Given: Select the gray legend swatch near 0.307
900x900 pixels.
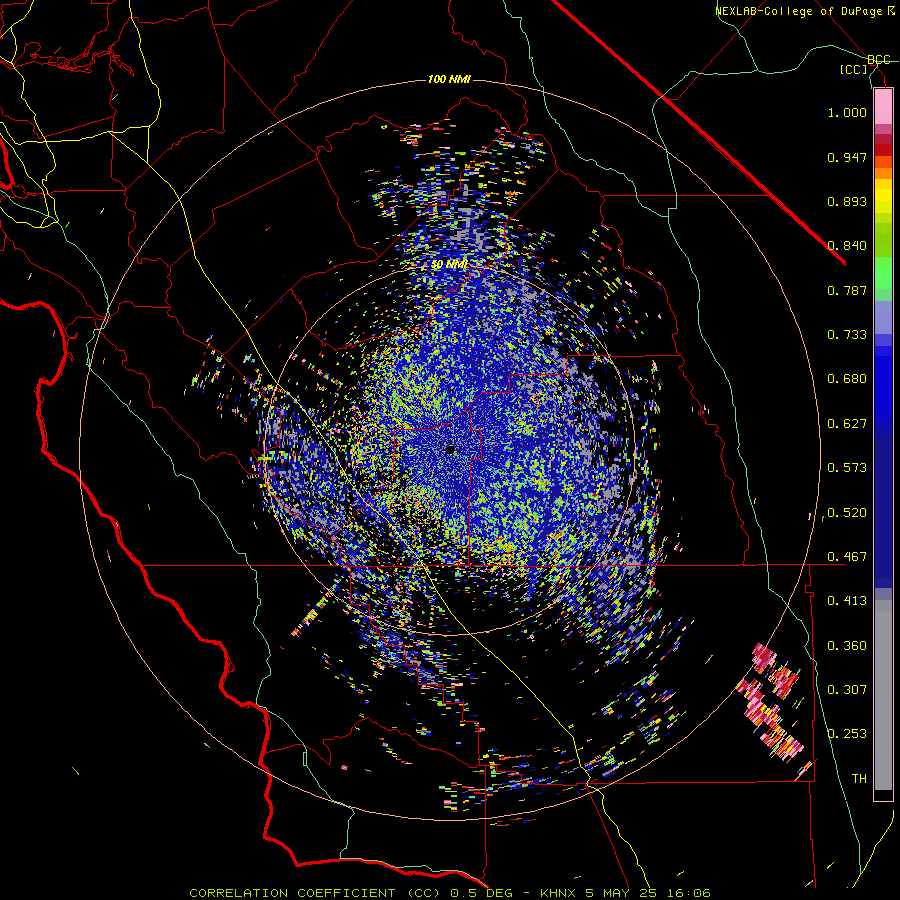Looking at the screenshot, I should [x=883, y=695].
